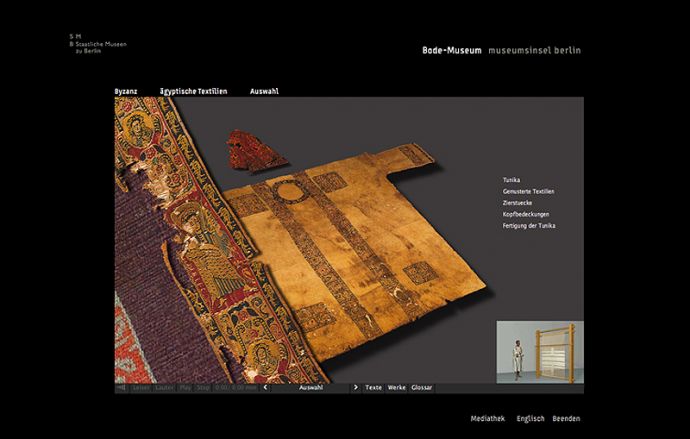Open Fertigung der Tunika entry
The height and width of the screenshot is (439, 690).
pos(528,226)
